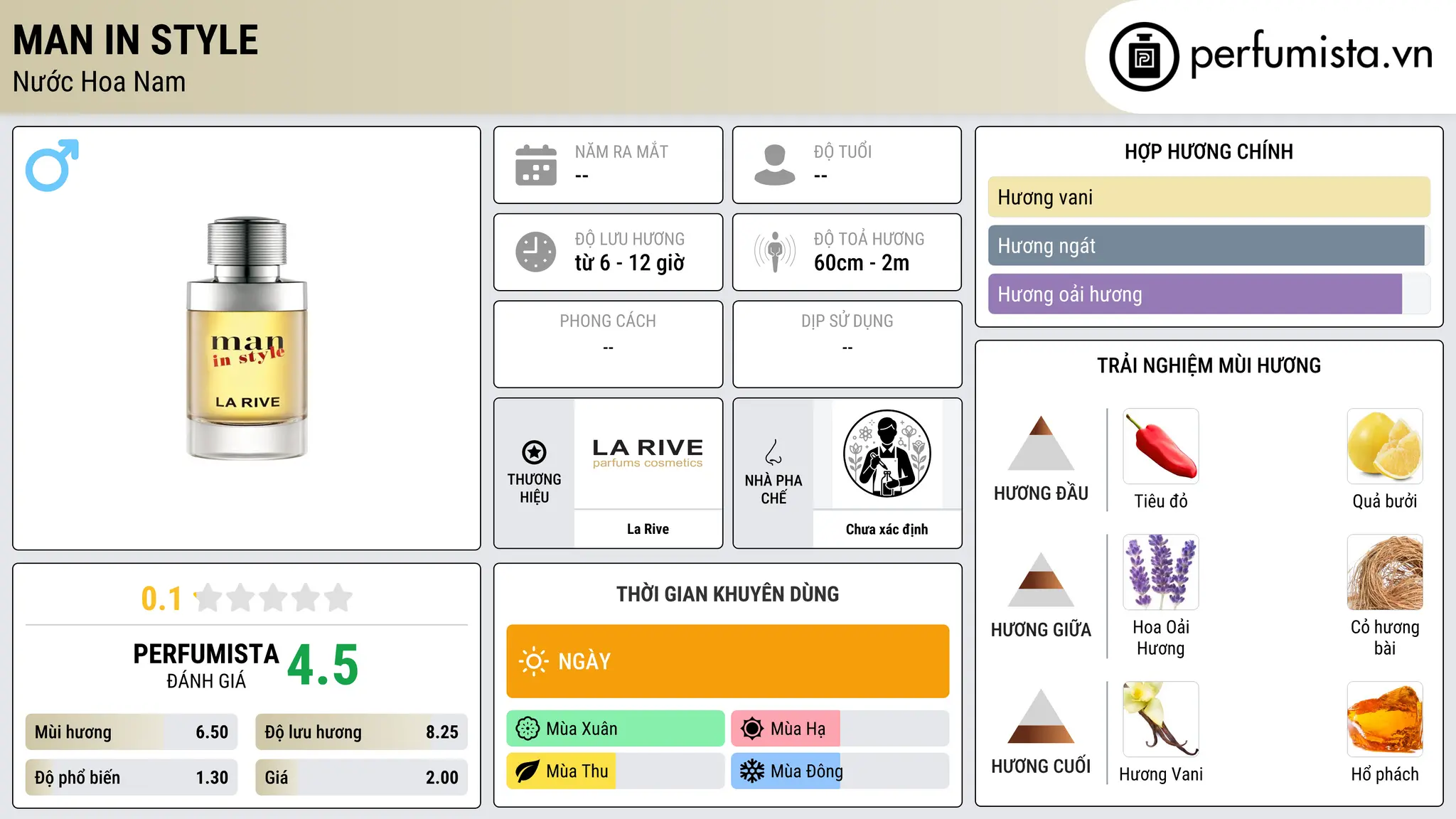This screenshot has width=1456, height=819.
Task: Click the perfumer illustration above Chưa xác định
Action: pos(887,454)
